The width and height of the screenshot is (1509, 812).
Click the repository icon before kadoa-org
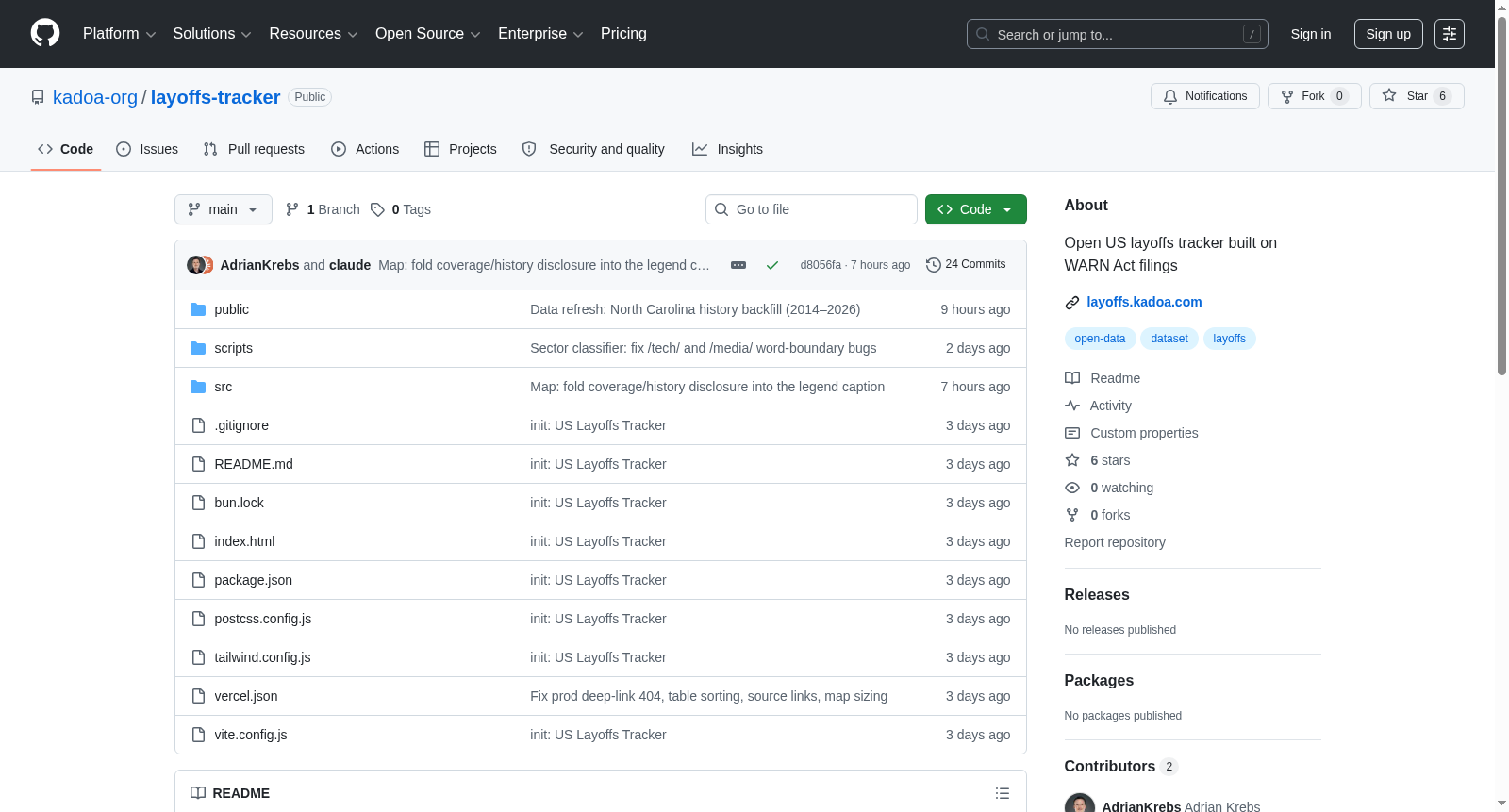pos(38,97)
